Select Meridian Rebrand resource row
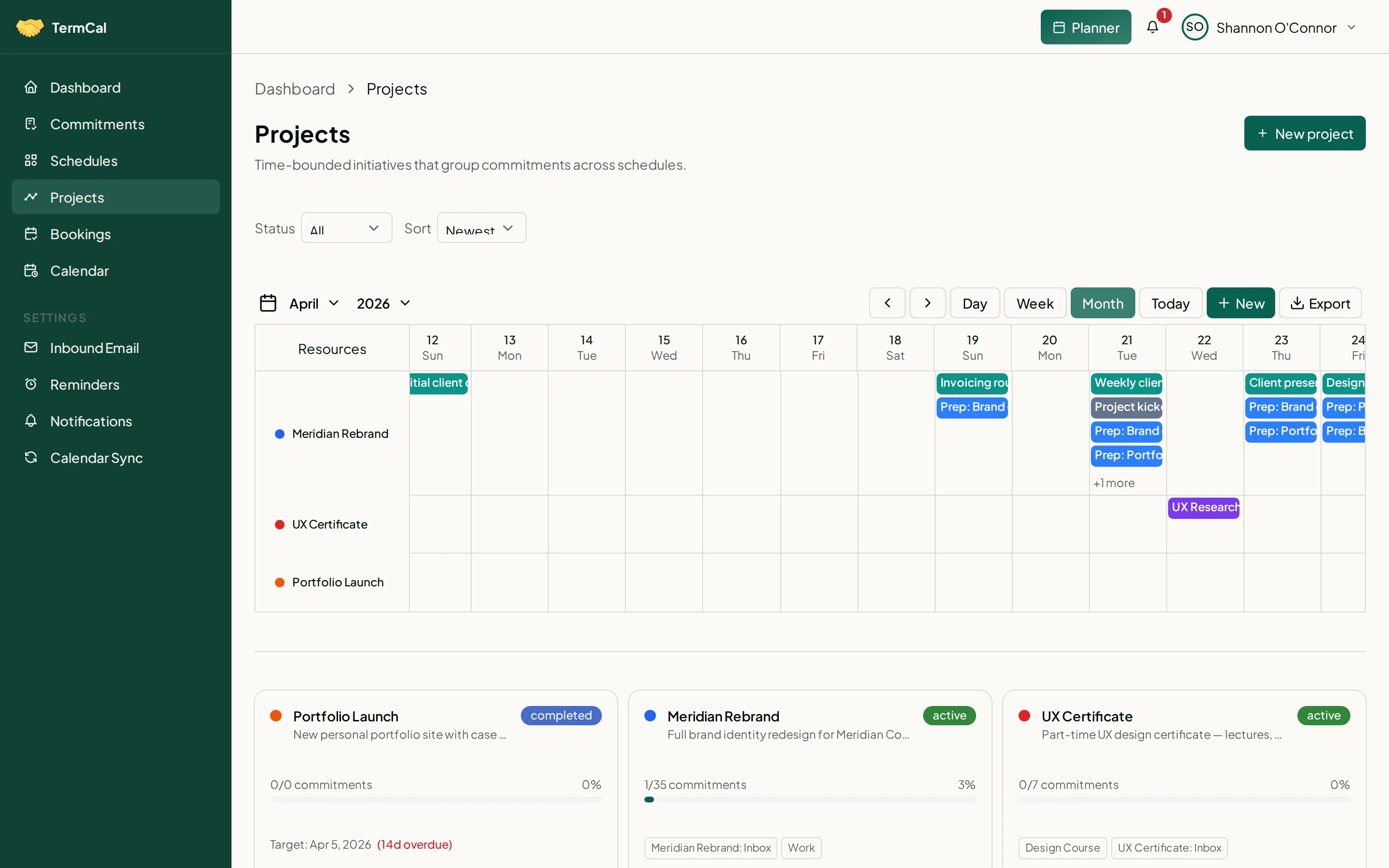 tap(332, 434)
